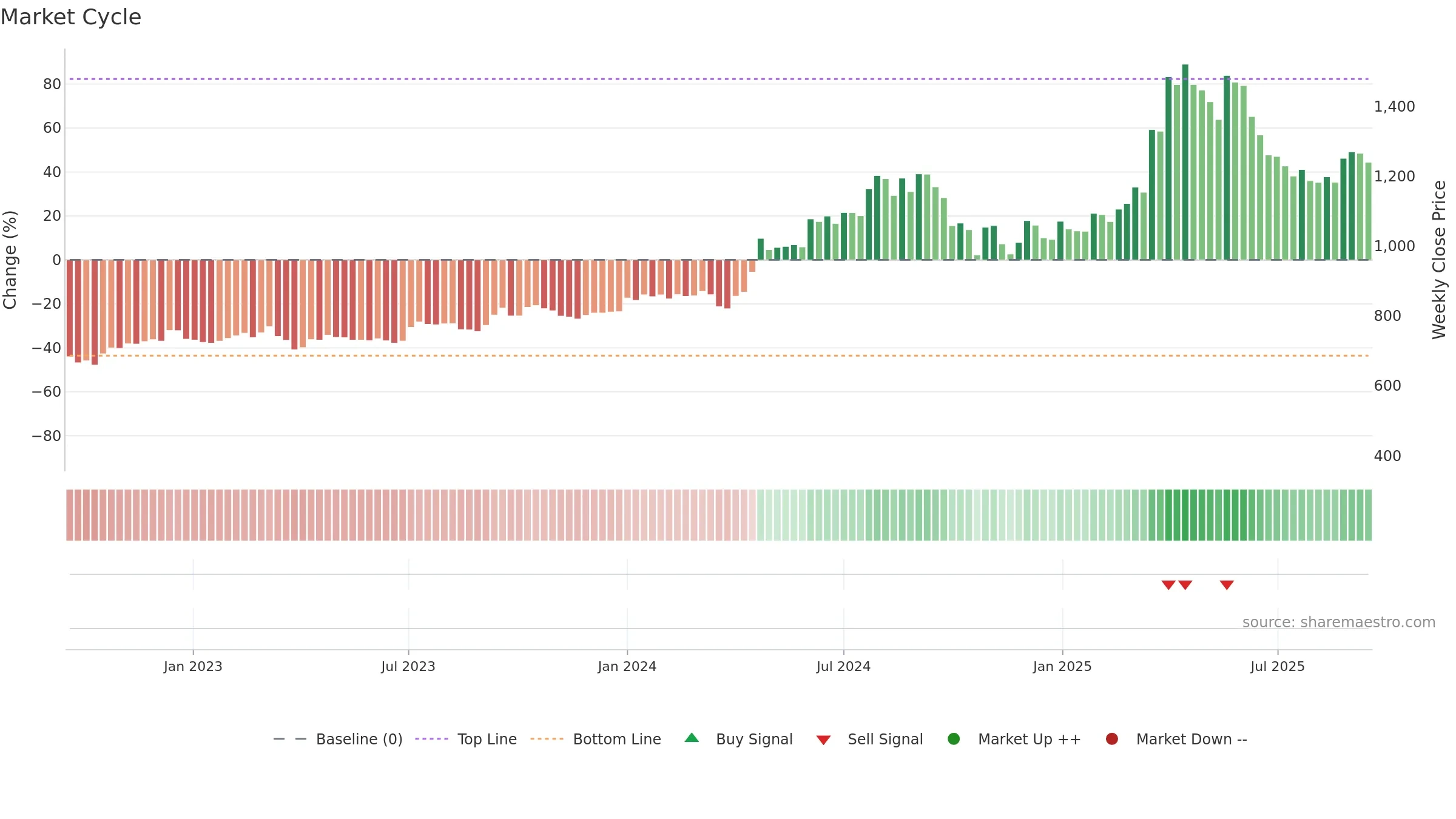This screenshot has width=1456, height=819.
Task: Click the red Sell Signal triangle in legend
Action: pyautogui.click(x=823, y=740)
